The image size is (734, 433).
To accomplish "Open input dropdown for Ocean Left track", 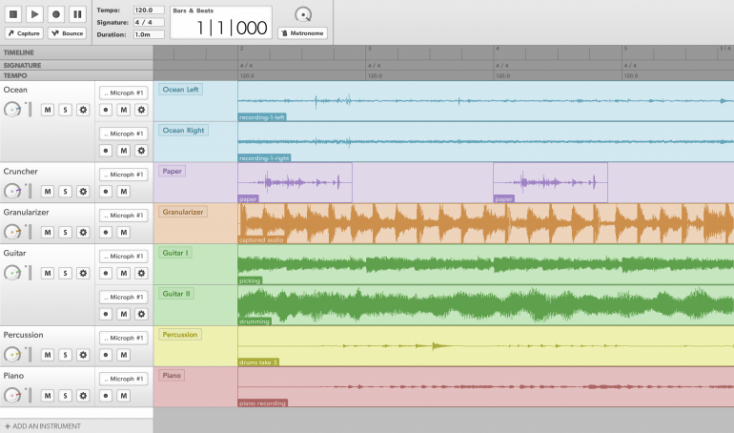I will tap(124, 92).
